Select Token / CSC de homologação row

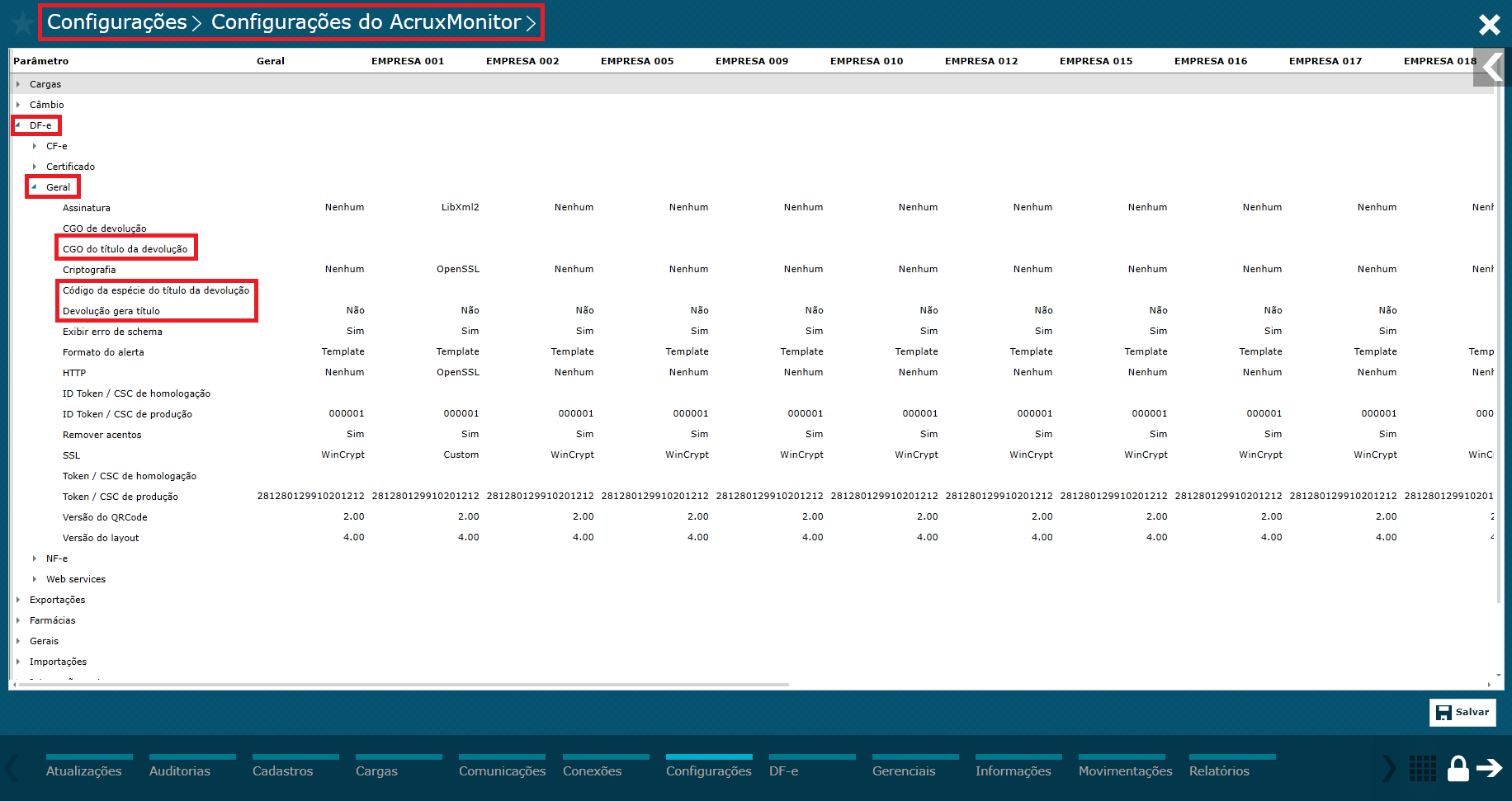pos(130,476)
